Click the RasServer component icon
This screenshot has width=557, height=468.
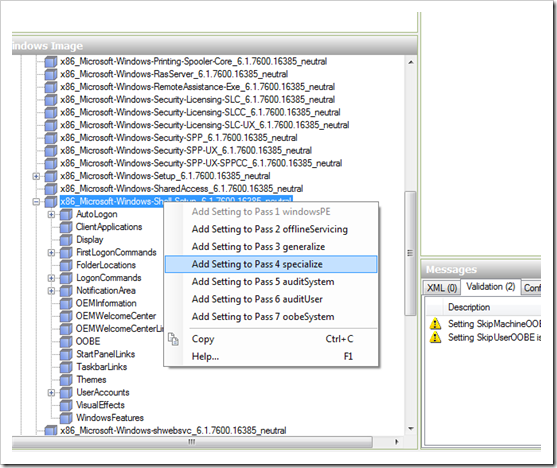tap(50, 74)
